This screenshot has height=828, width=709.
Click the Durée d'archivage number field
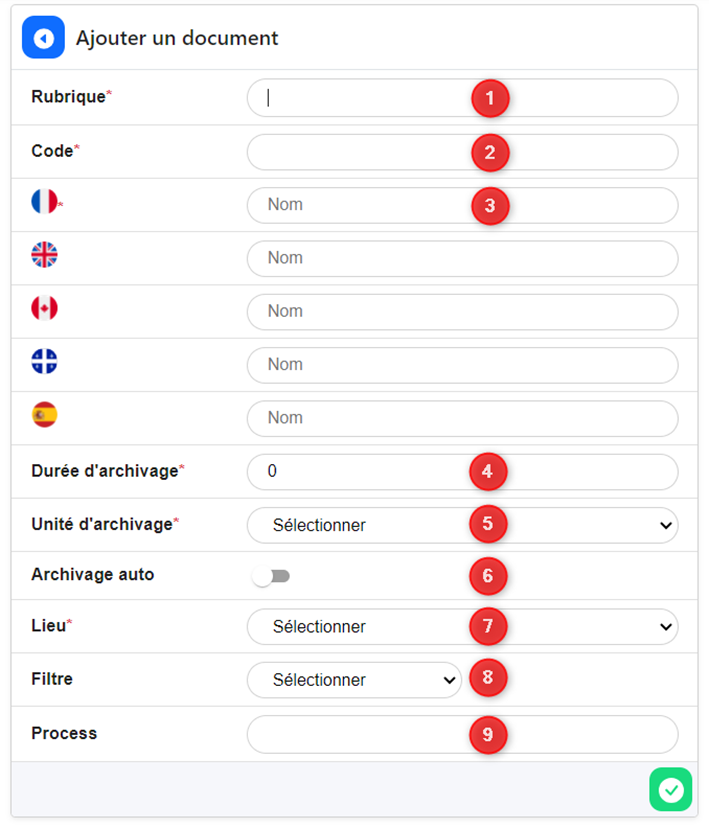point(360,472)
